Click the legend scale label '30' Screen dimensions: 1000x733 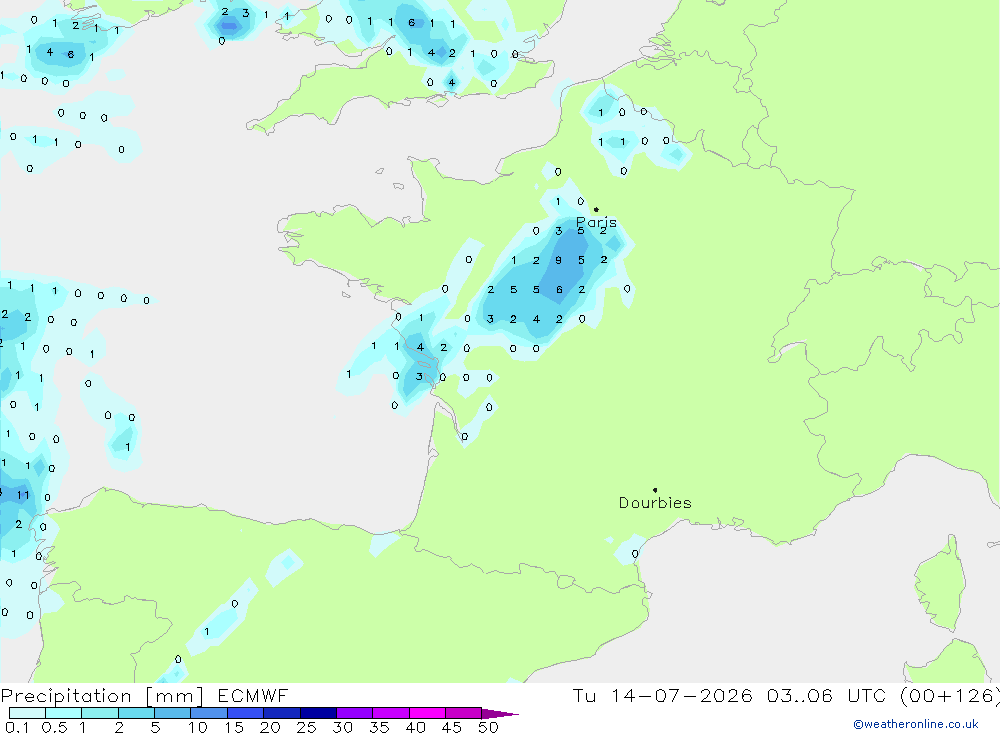click(342, 727)
